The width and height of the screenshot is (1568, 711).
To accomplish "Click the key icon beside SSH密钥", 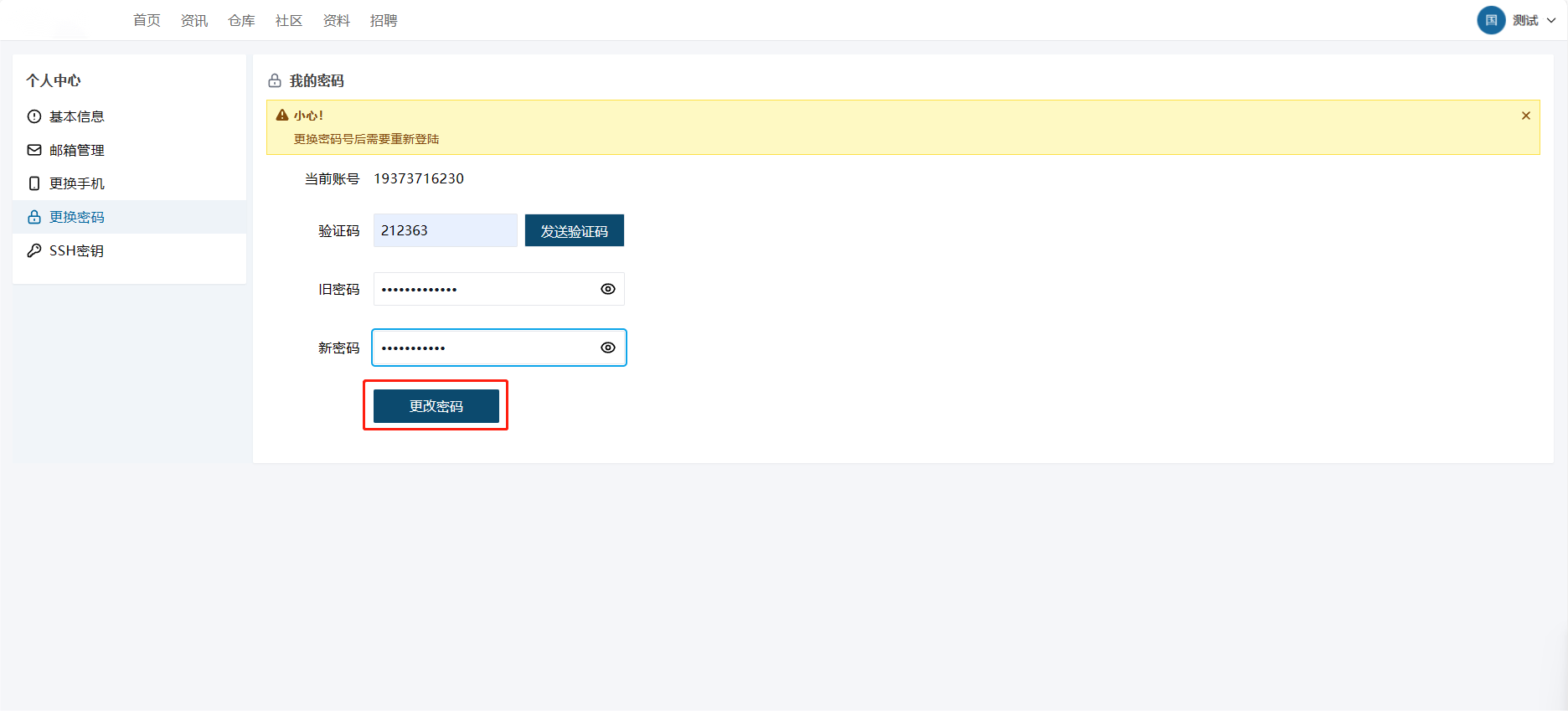I will click(34, 250).
